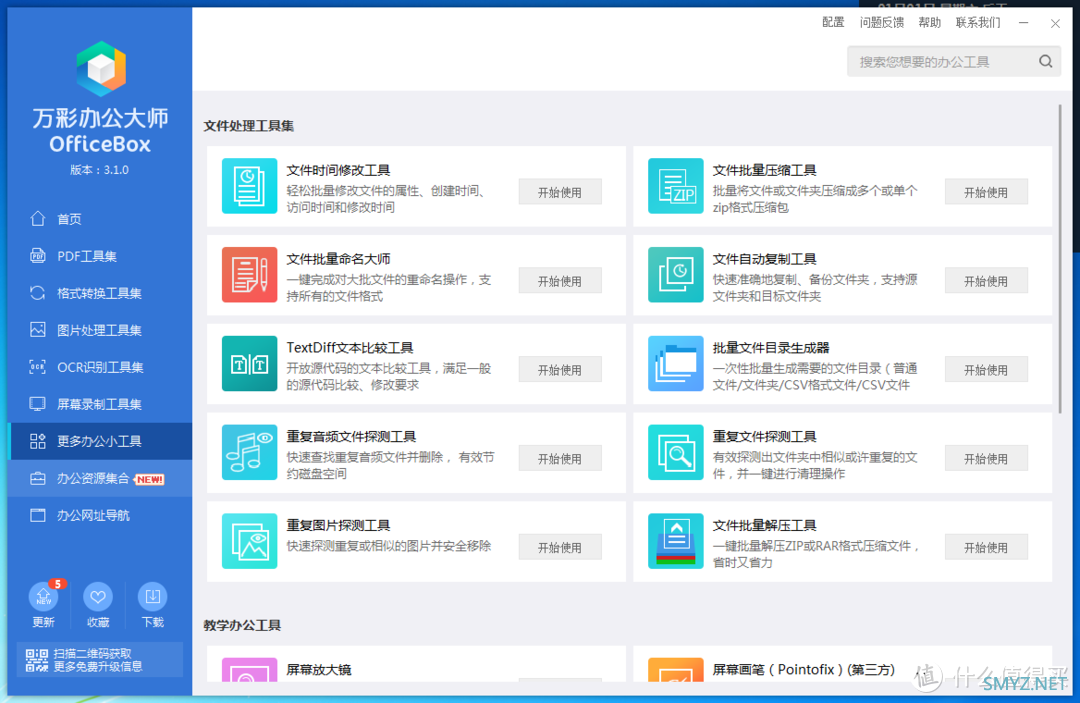Click the search magnifier icon
Viewport: 1080px width, 703px height.
tap(1046, 61)
